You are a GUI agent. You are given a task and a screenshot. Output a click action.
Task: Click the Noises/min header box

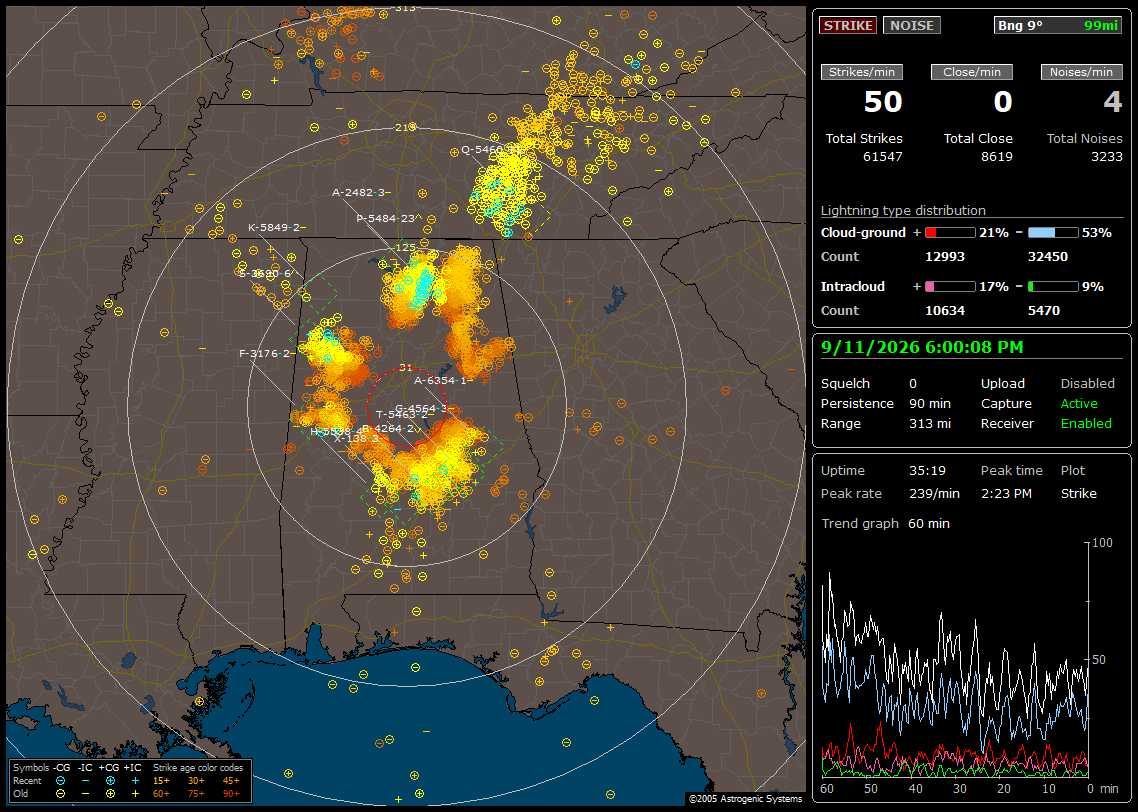click(x=1081, y=72)
